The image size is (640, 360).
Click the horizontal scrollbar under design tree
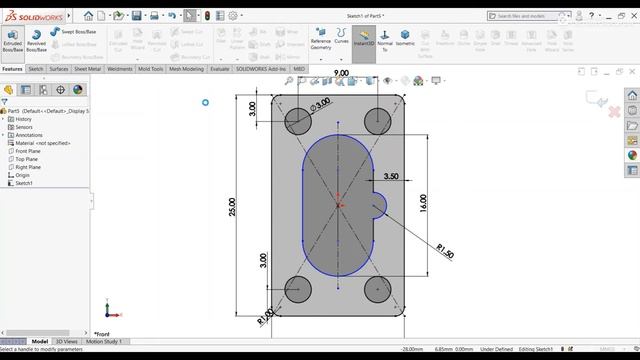pos(38,333)
